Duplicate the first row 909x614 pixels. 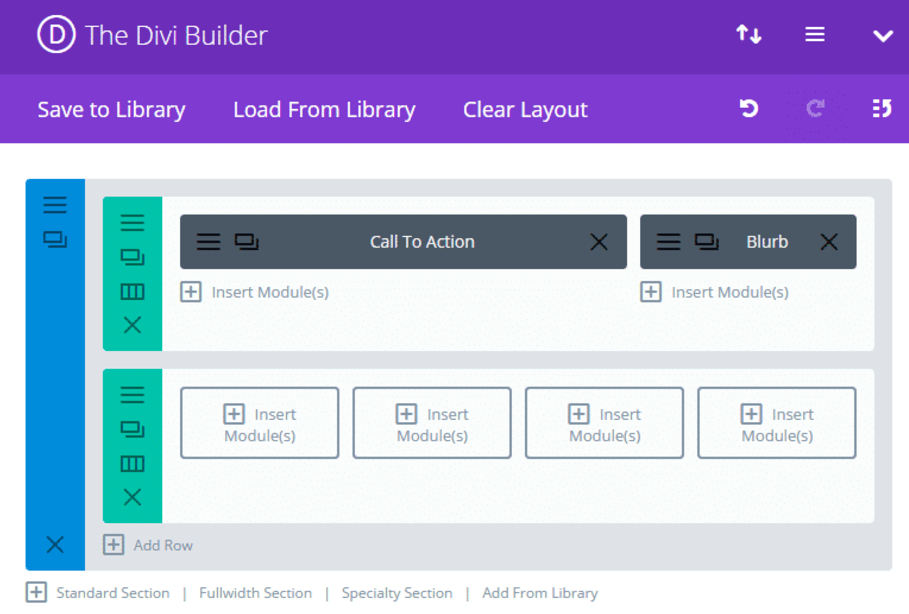(132, 257)
